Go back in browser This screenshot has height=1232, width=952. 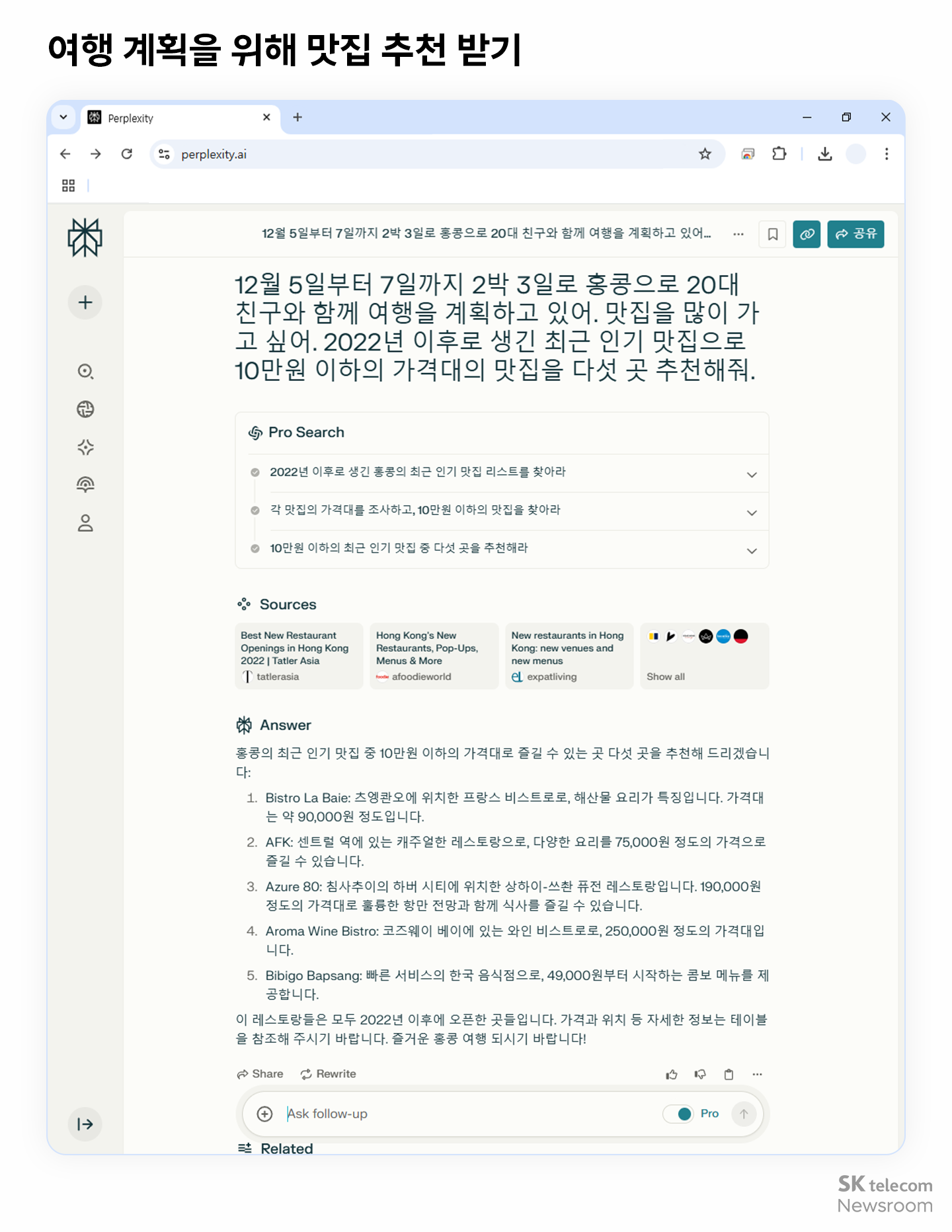65,154
